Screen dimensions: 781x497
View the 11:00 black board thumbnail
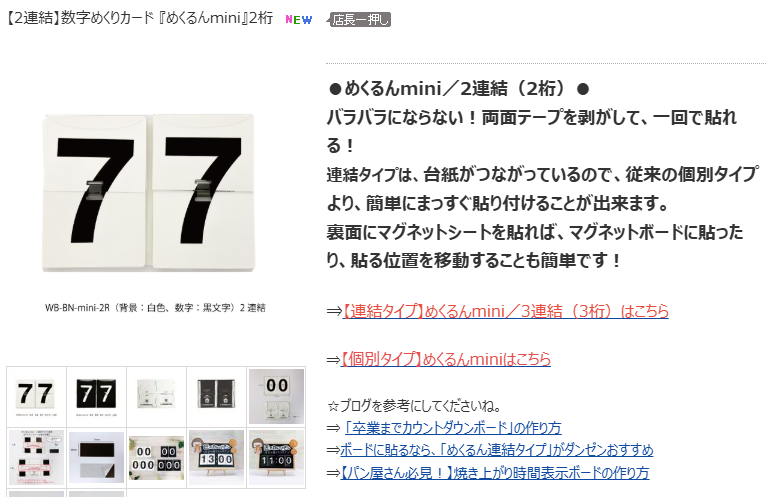tap(276, 457)
